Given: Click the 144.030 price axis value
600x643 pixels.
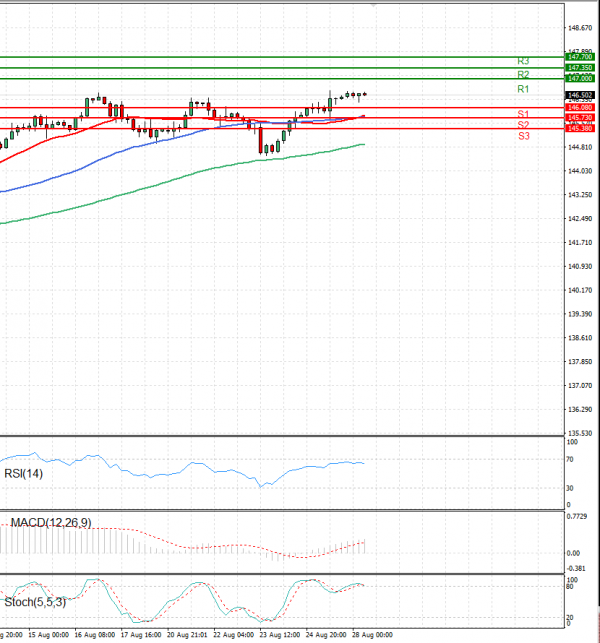Looking at the screenshot, I should (580, 171).
